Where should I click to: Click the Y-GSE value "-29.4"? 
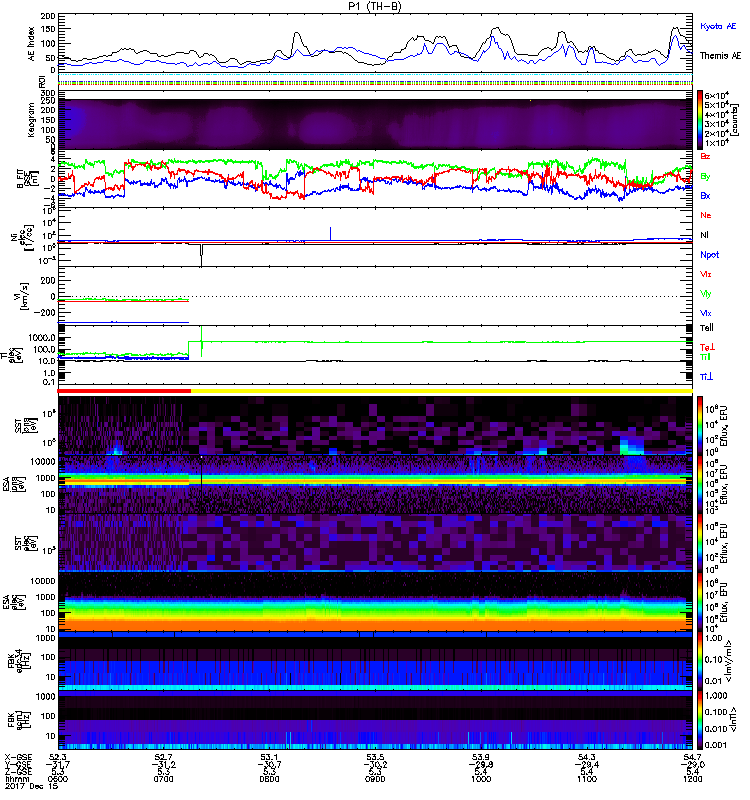pyautogui.click(x=587, y=765)
